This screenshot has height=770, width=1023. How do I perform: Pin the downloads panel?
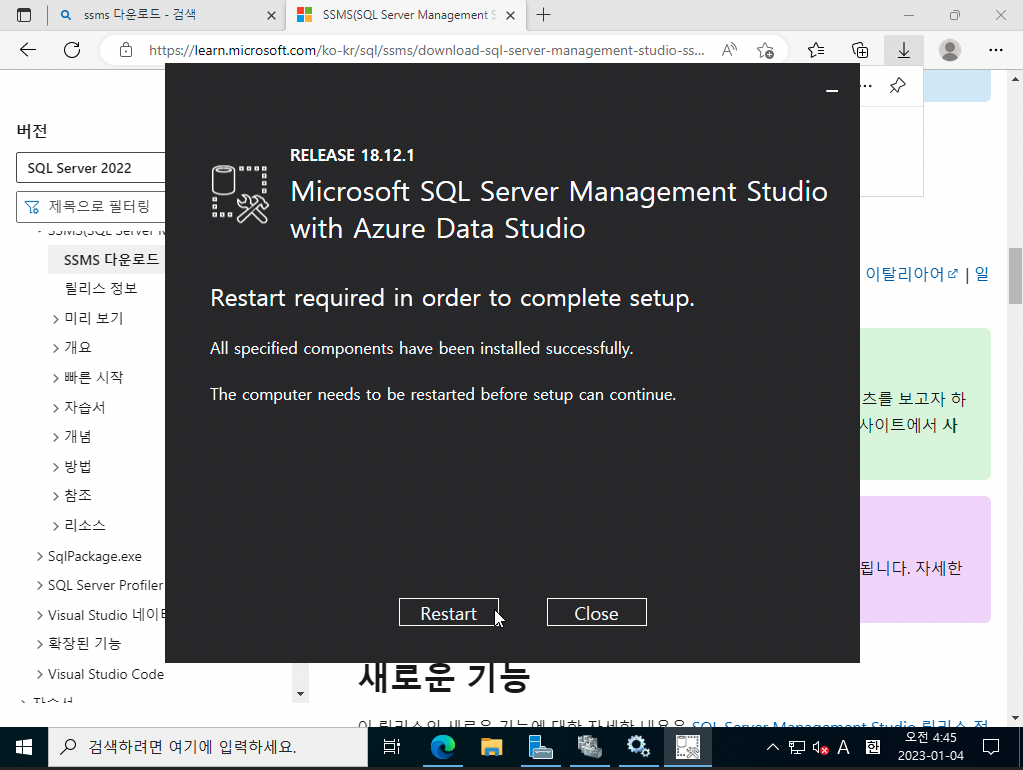898,85
